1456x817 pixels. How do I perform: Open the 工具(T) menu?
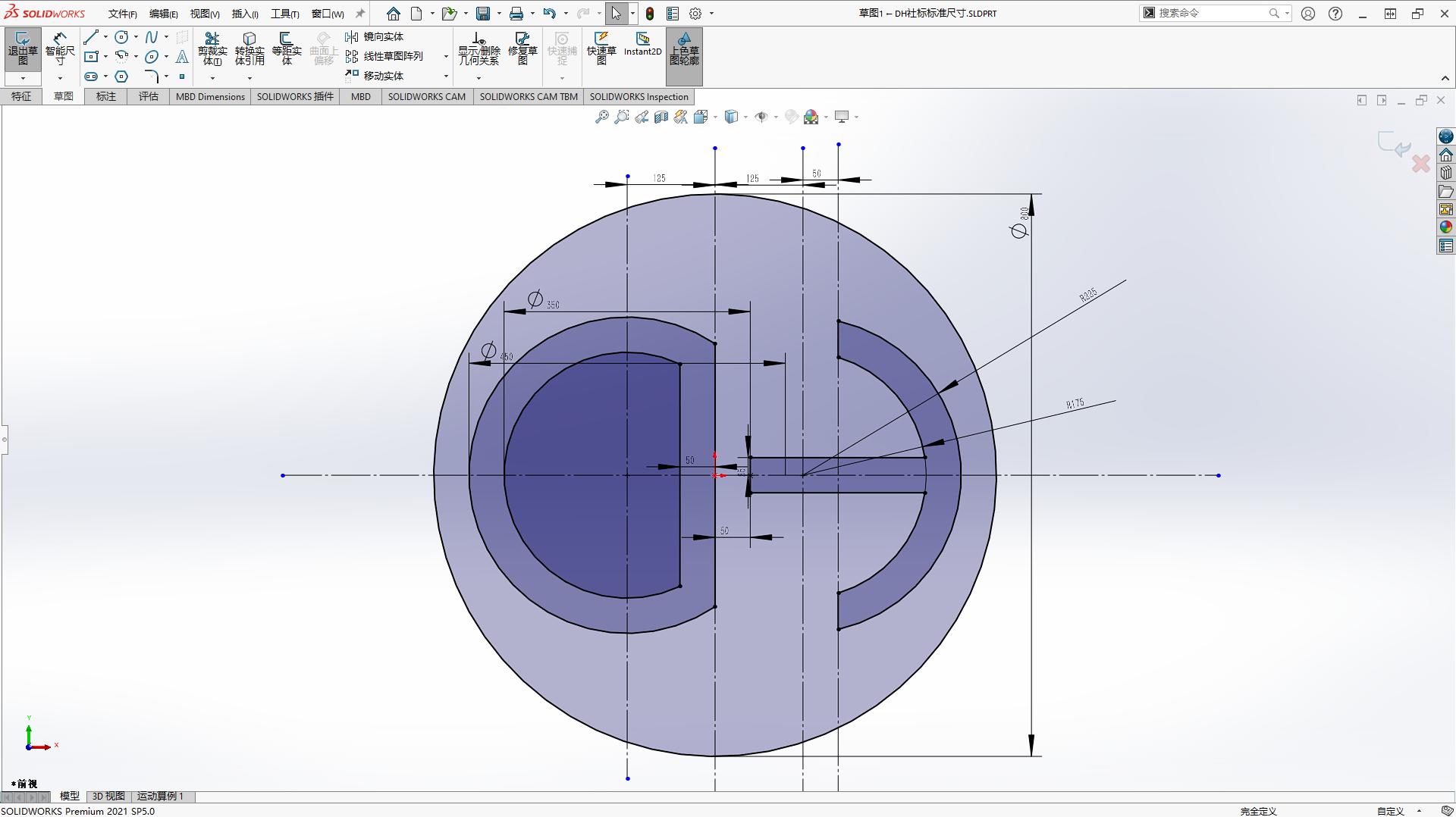point(284,14)
